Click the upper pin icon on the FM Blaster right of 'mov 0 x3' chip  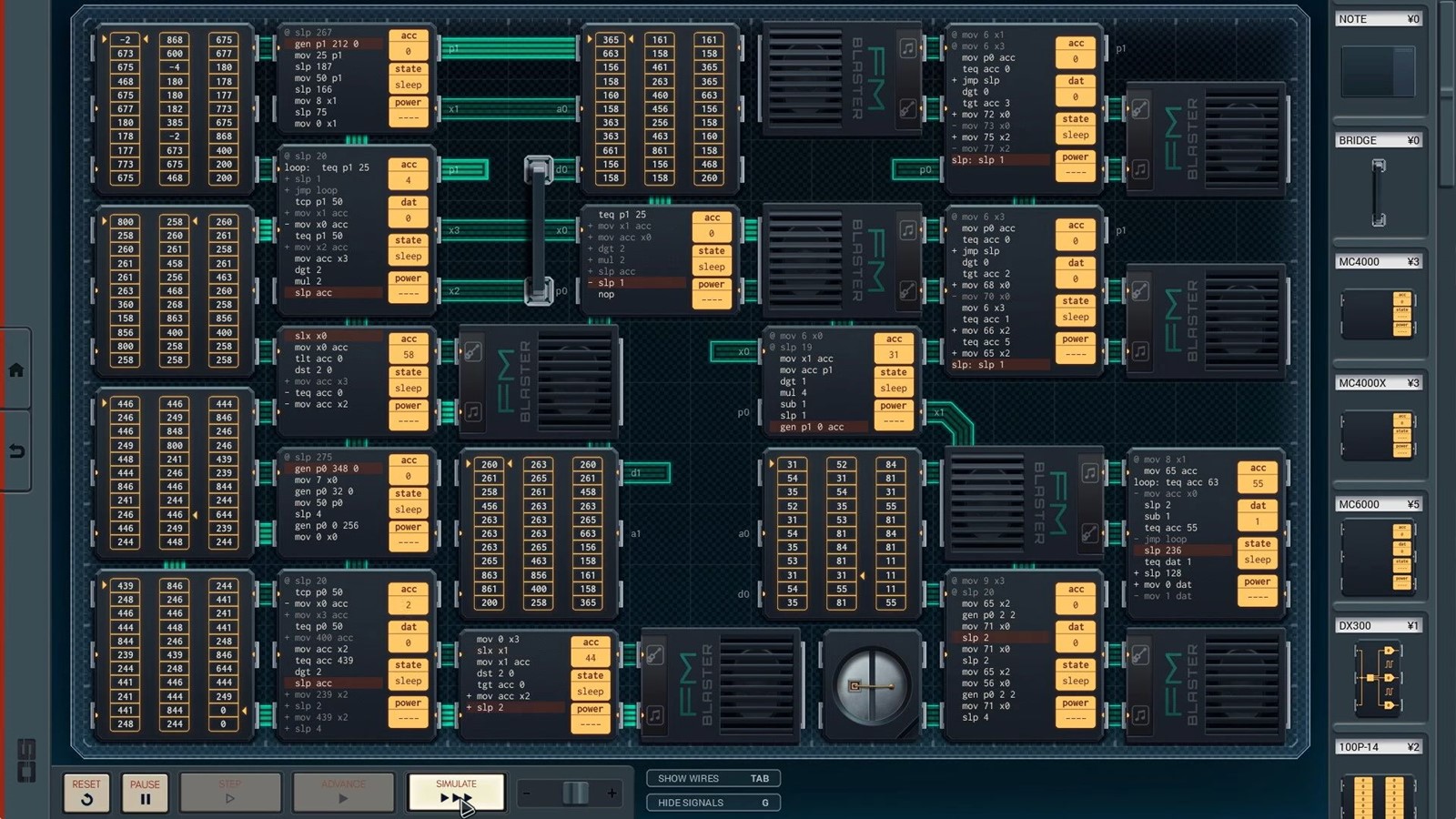pos(655,655)
